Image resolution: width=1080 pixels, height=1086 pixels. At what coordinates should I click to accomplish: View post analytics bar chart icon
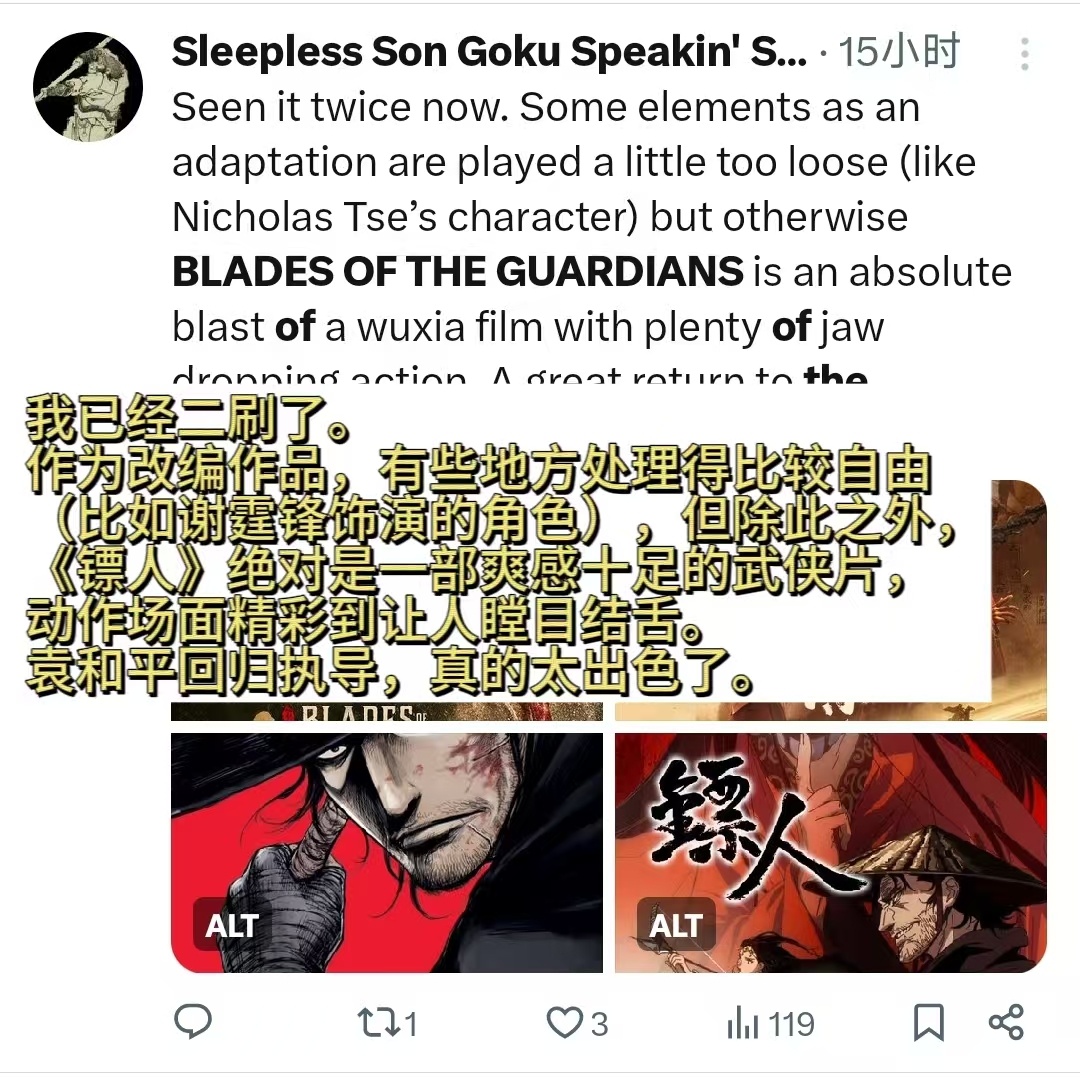click(x=743, y=1024)
